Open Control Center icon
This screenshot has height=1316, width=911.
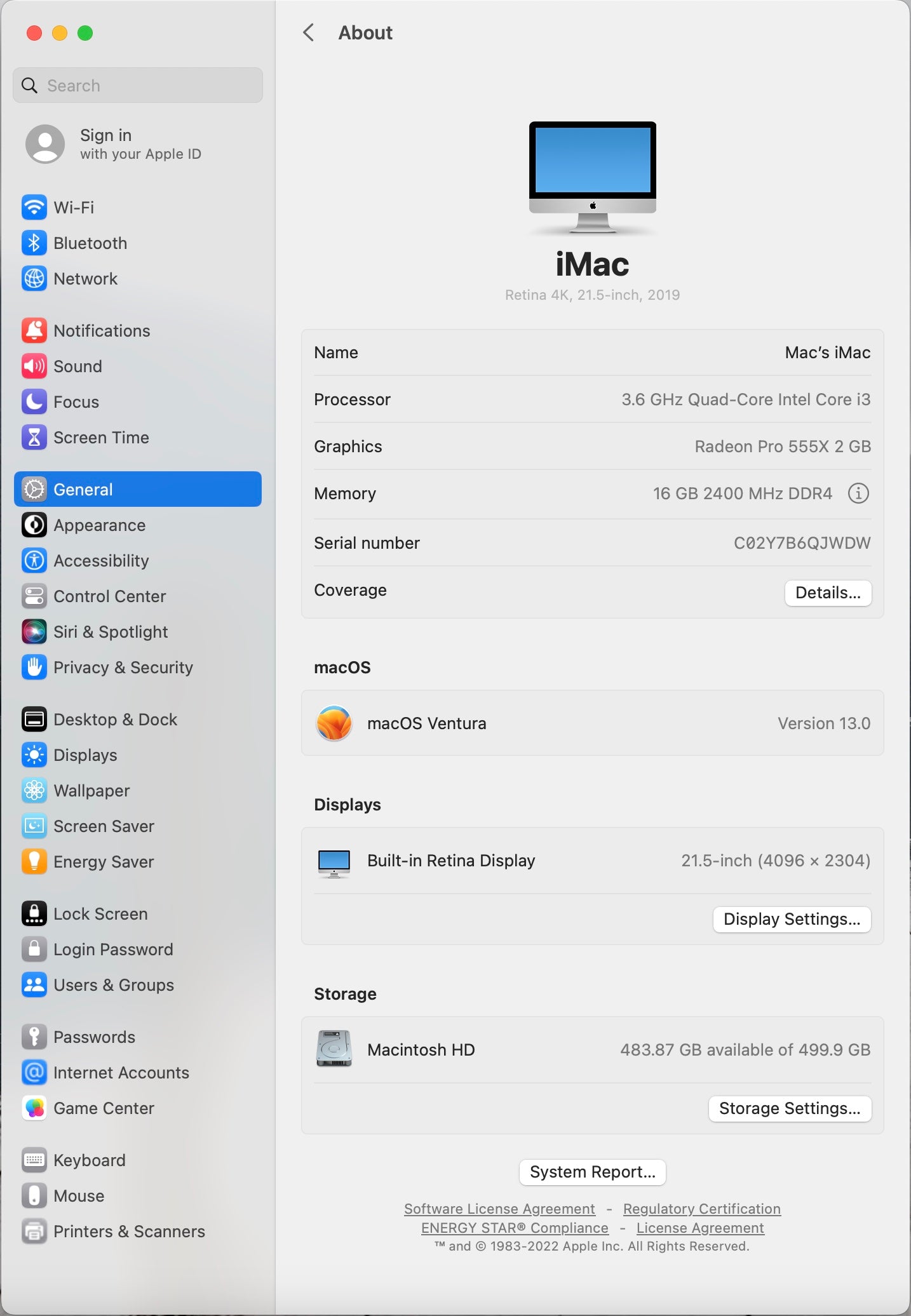click(x=34, y=596)
